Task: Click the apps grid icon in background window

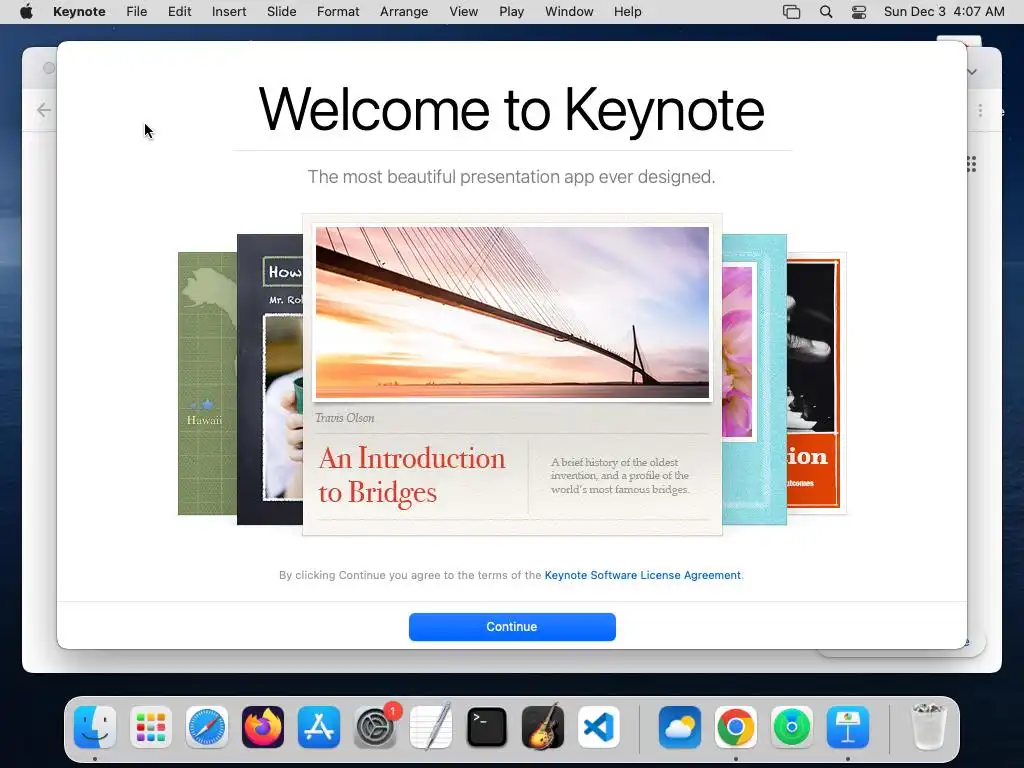Action: pyautogui.click(x=972, y=164)
